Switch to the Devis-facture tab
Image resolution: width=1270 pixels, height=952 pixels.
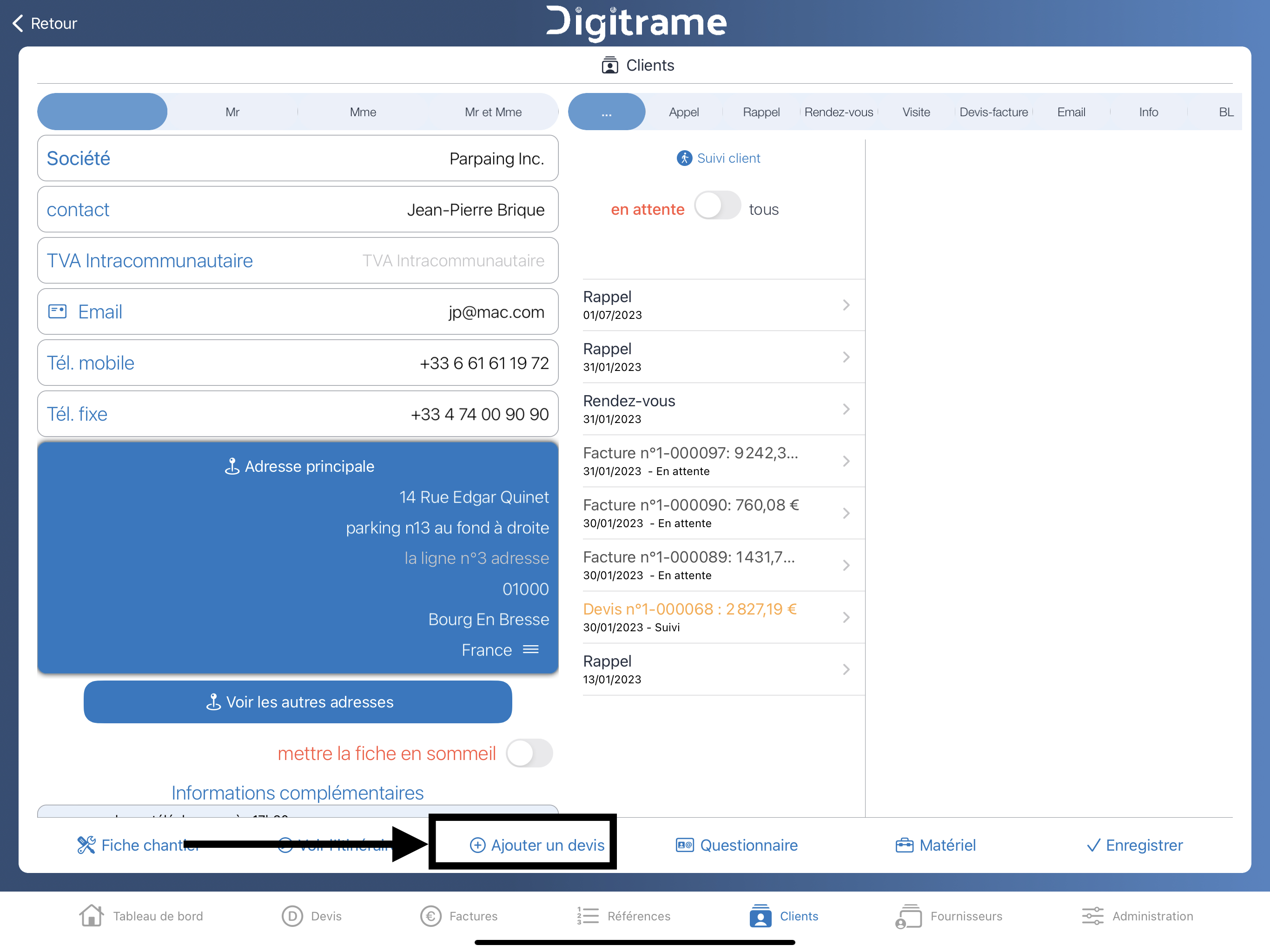[994, 112]
